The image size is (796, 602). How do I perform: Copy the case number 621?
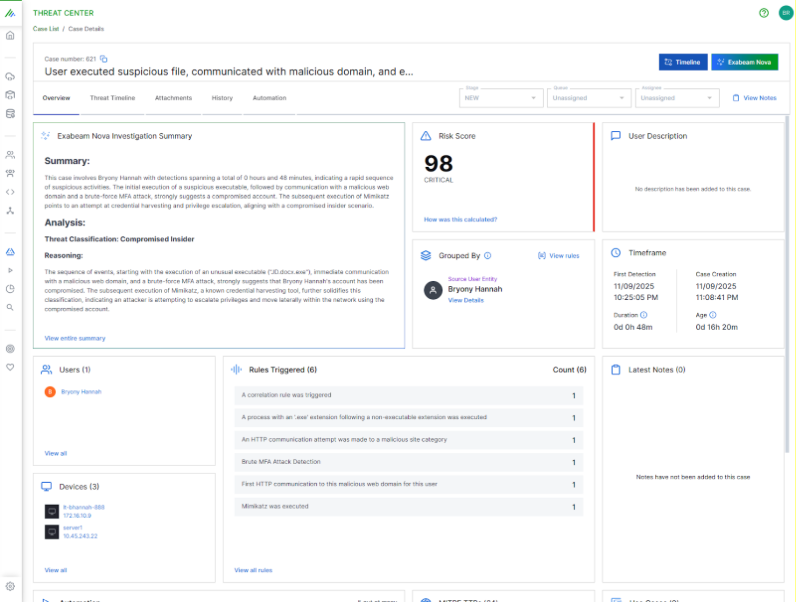(103, 60)
